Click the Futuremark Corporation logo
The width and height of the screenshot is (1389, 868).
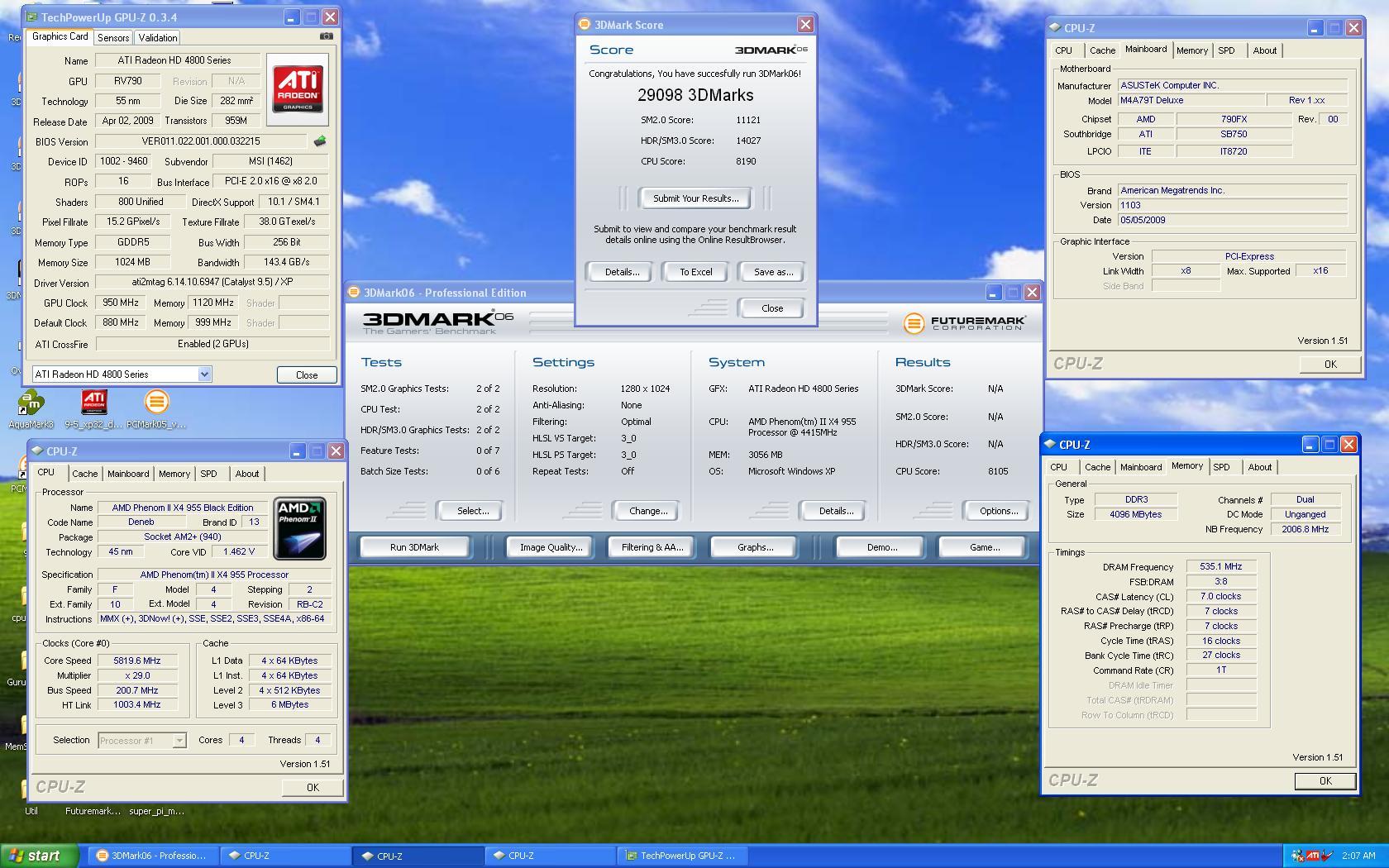[x=964, y=322]
